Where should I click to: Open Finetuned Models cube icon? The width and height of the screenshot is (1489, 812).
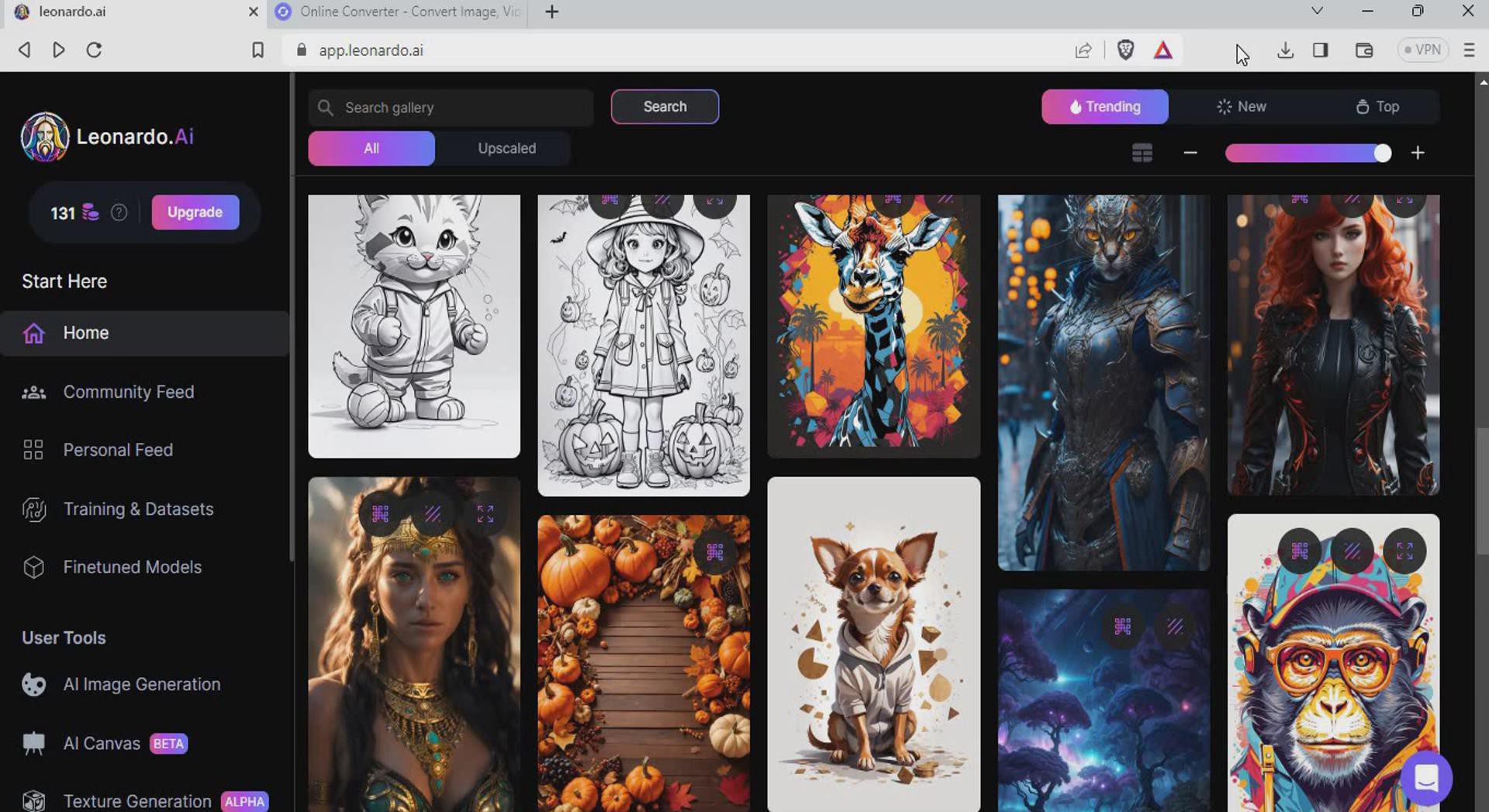tap(33, 568)
